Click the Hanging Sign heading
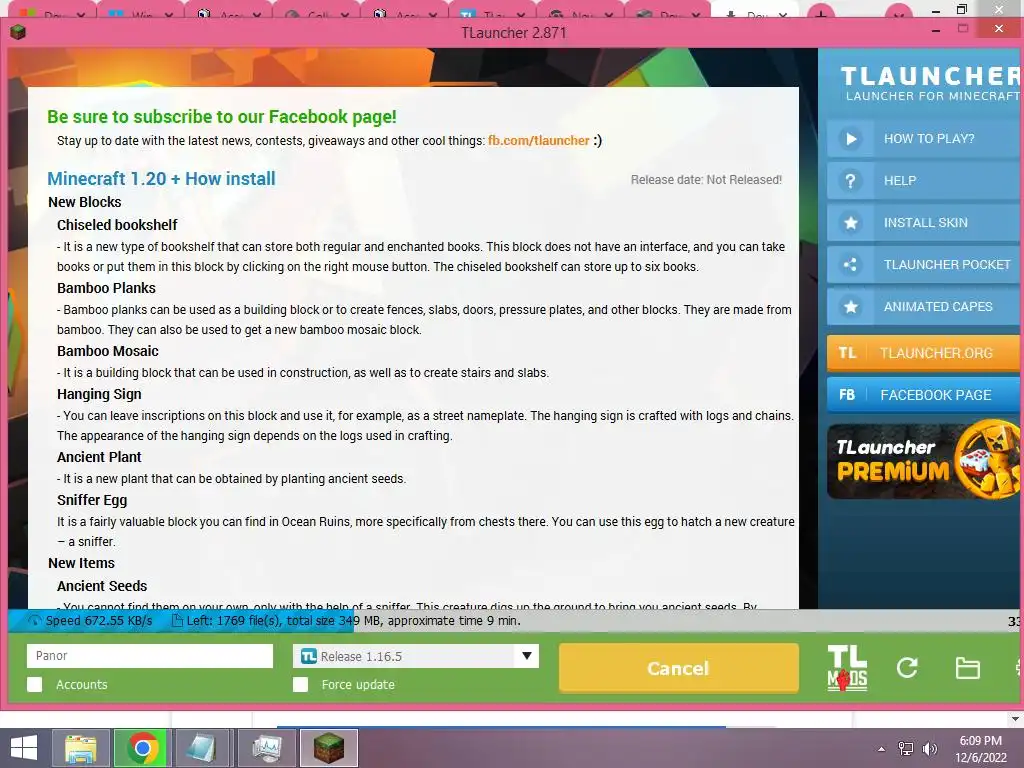The width and height of the screenshot is (1024, 768). pyautogui.click(x=99, y=394)
